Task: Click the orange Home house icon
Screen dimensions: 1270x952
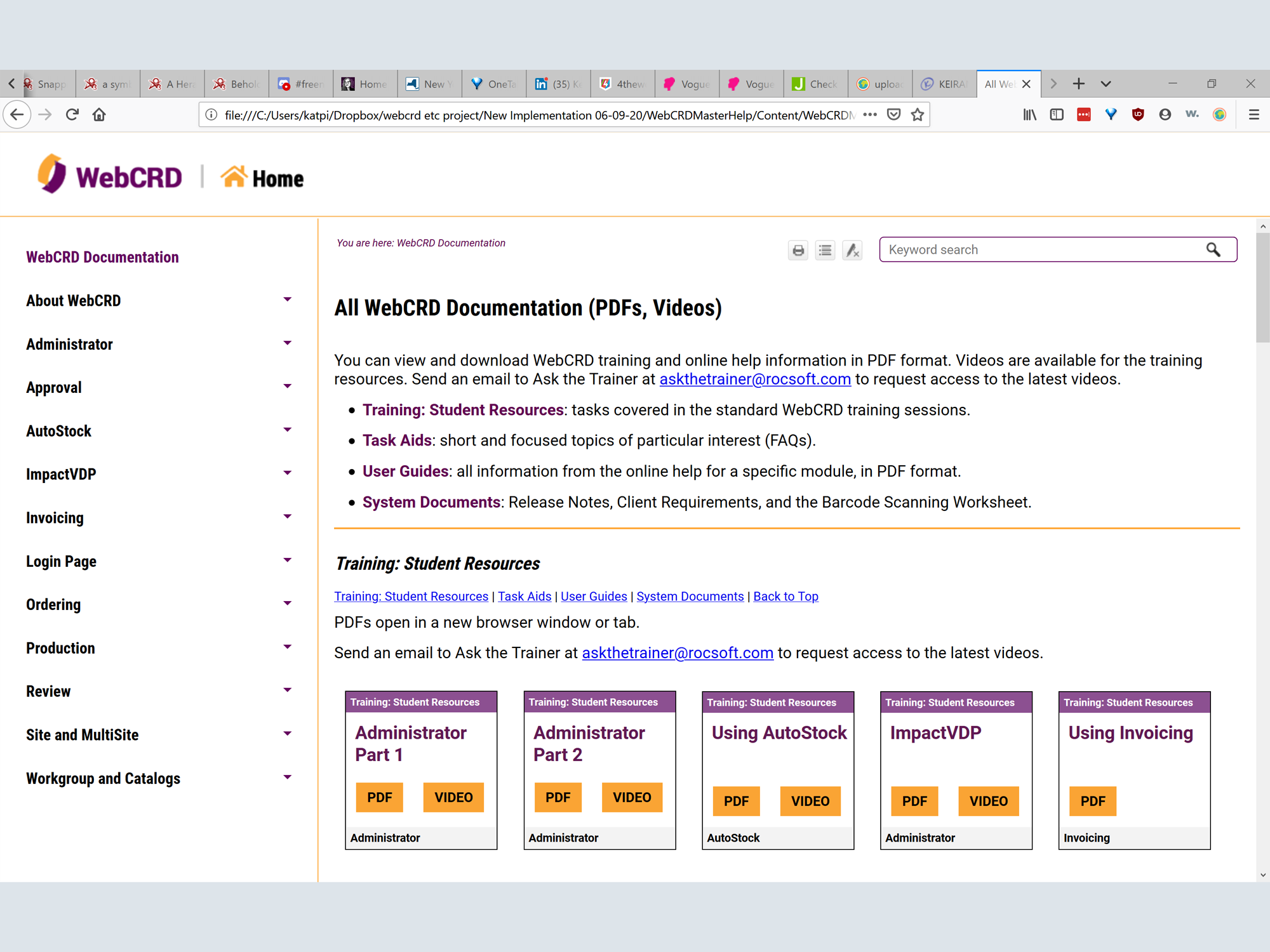Action: pos(233,176)
